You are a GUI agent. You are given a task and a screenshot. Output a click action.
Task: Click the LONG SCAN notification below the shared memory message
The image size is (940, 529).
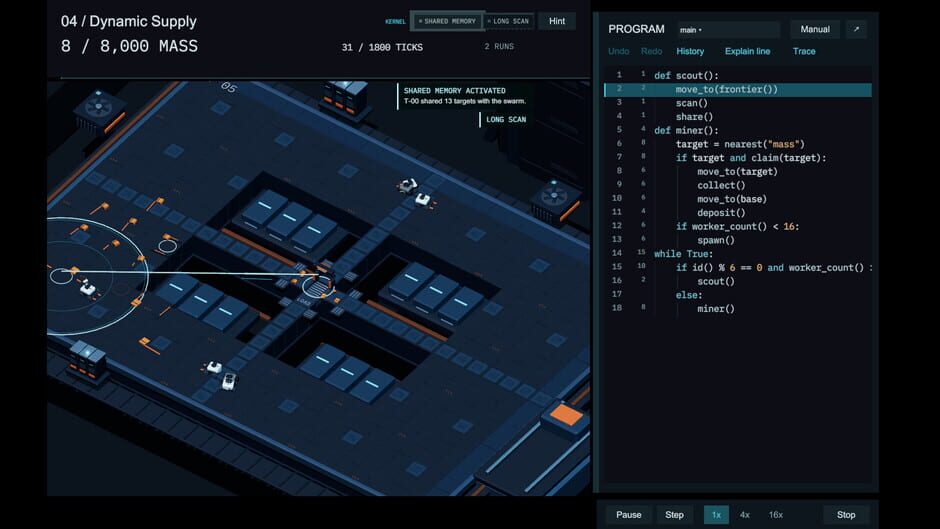505,119
